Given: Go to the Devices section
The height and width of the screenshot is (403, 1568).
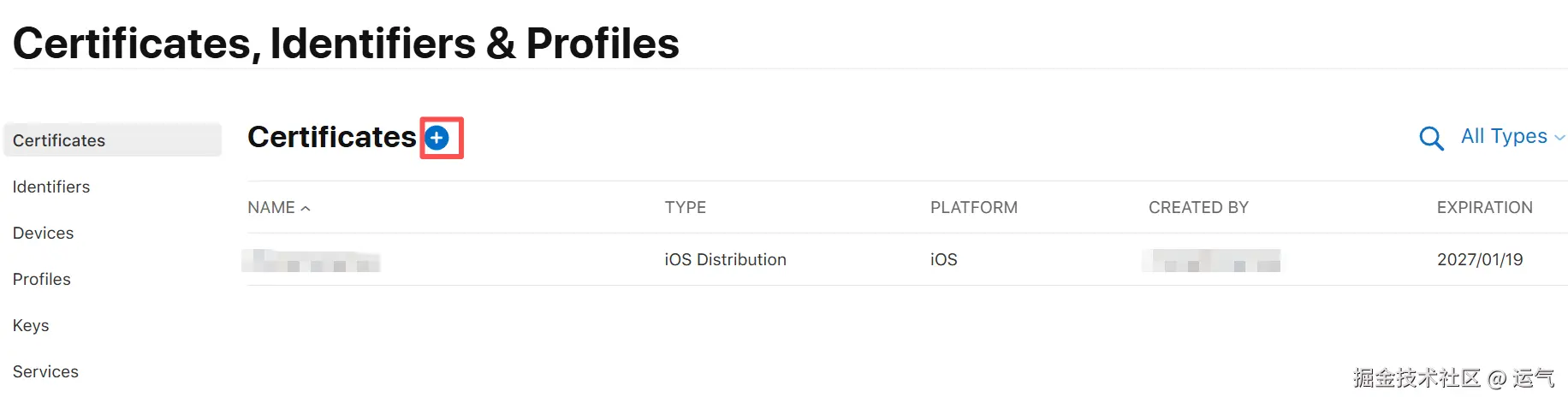Looking at the screenshot, I should pyautogui.click(x=44, y=233).
